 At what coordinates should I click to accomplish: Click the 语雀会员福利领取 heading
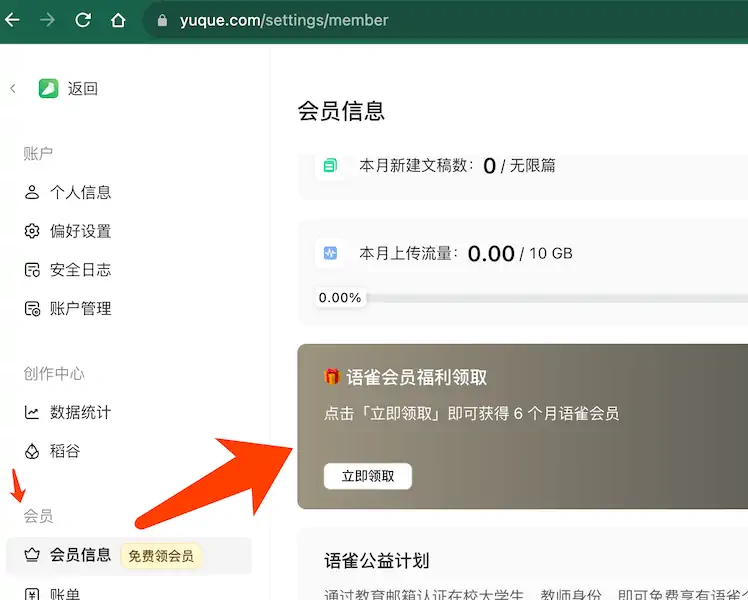tap(416, 377)
